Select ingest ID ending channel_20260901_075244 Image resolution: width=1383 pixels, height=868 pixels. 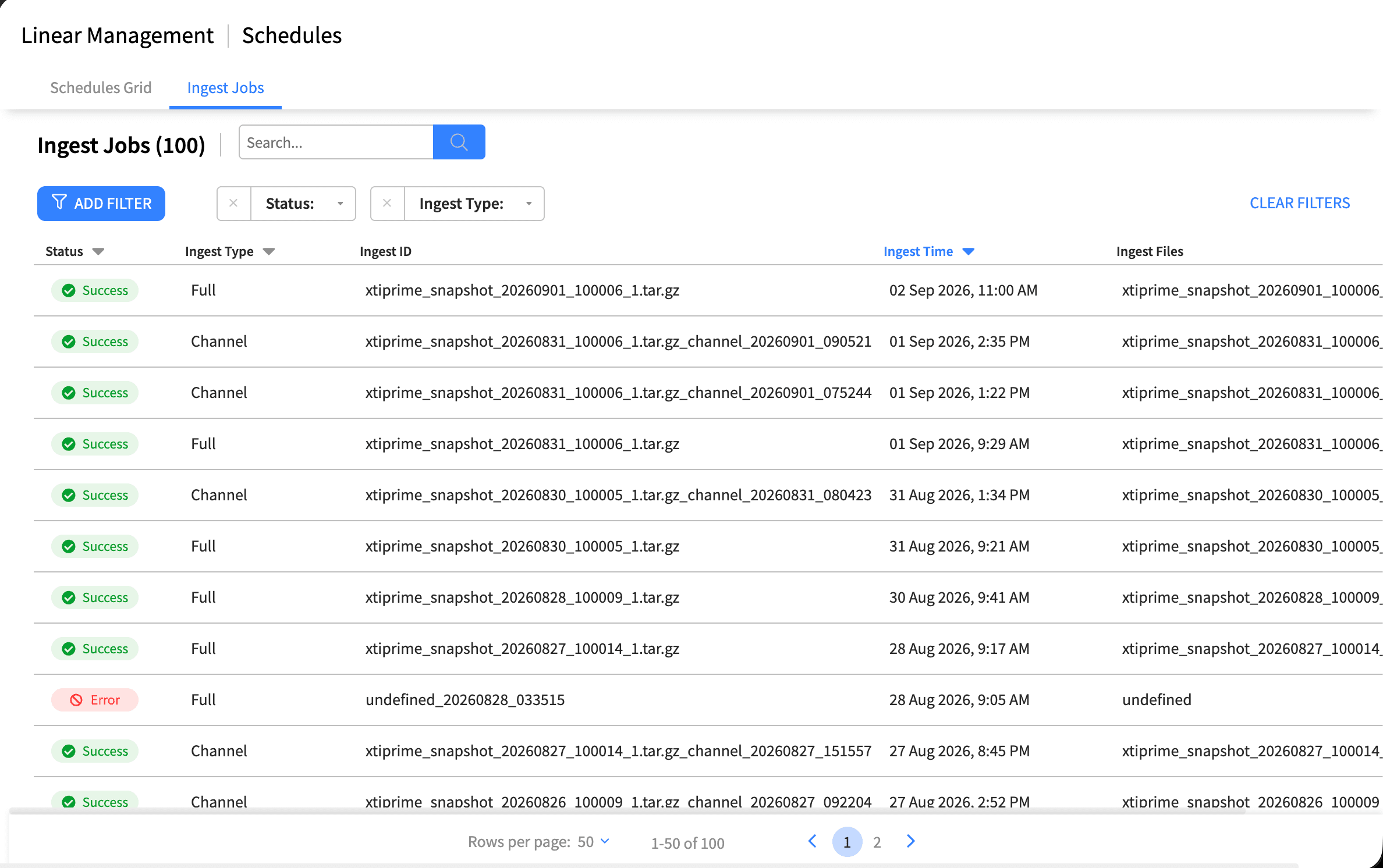(618, 393)
